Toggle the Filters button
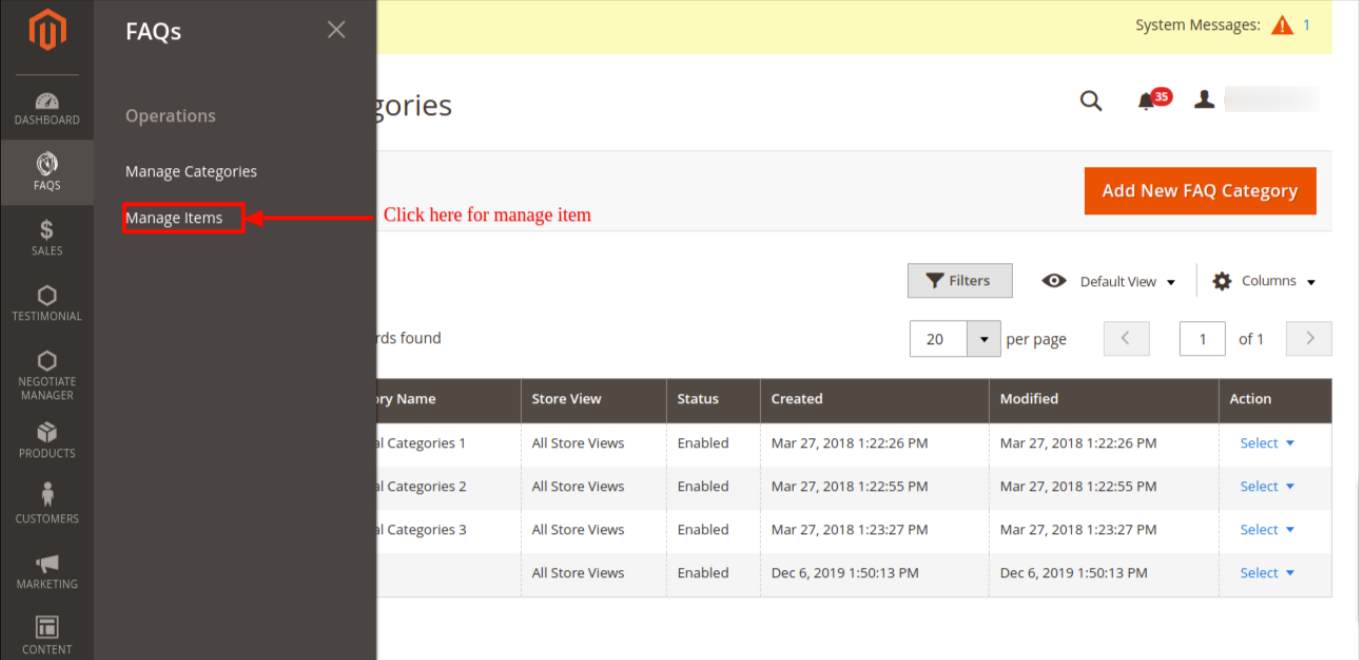1359x660 pixels. 959,281
